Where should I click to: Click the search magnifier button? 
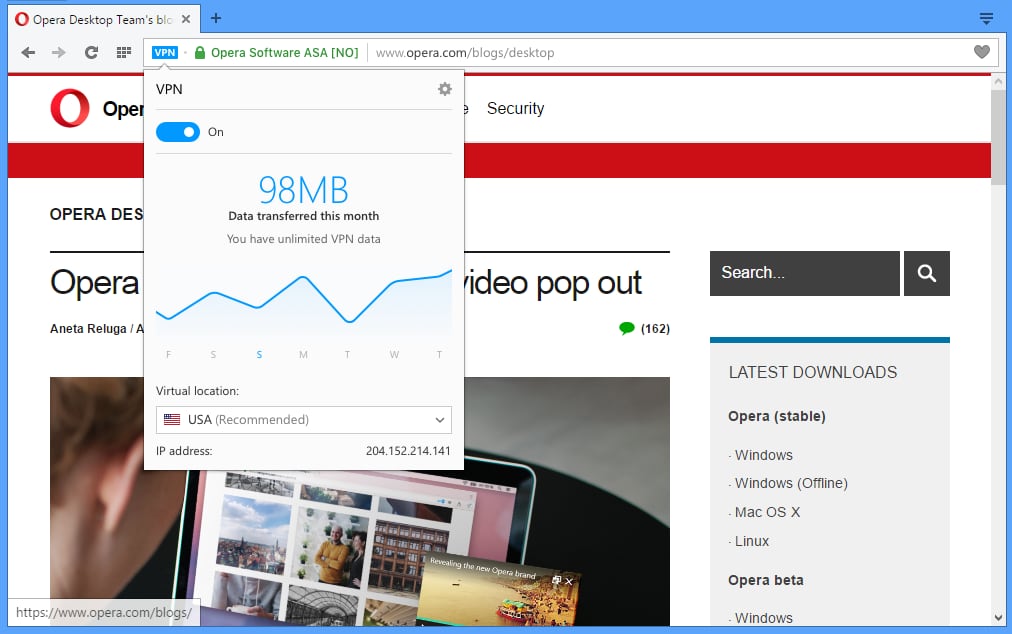[927, 273]
